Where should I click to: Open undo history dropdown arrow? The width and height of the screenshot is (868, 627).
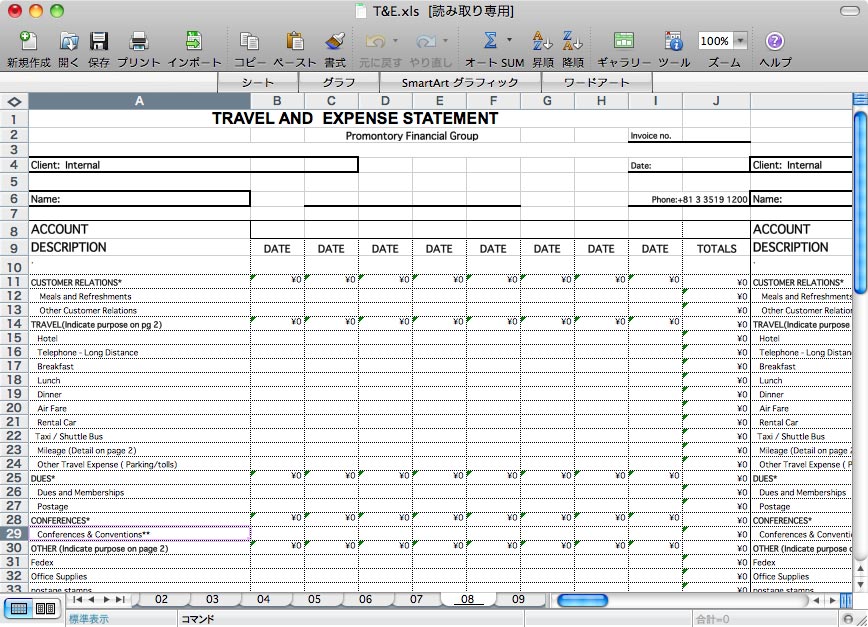[x=395, y=40]
